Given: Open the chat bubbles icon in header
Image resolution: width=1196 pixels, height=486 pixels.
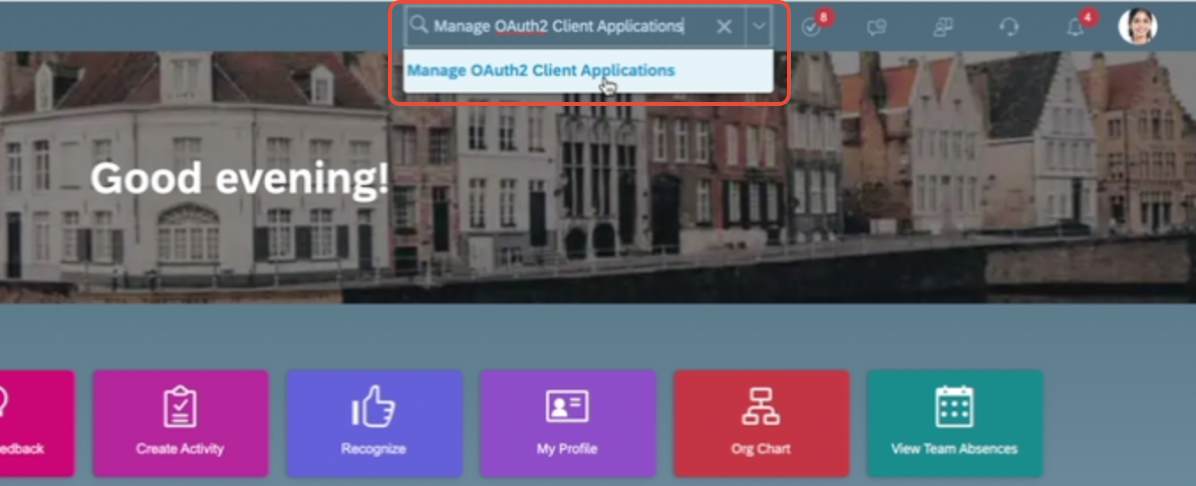Looking at the screenshot, I should tap(876, 27).
